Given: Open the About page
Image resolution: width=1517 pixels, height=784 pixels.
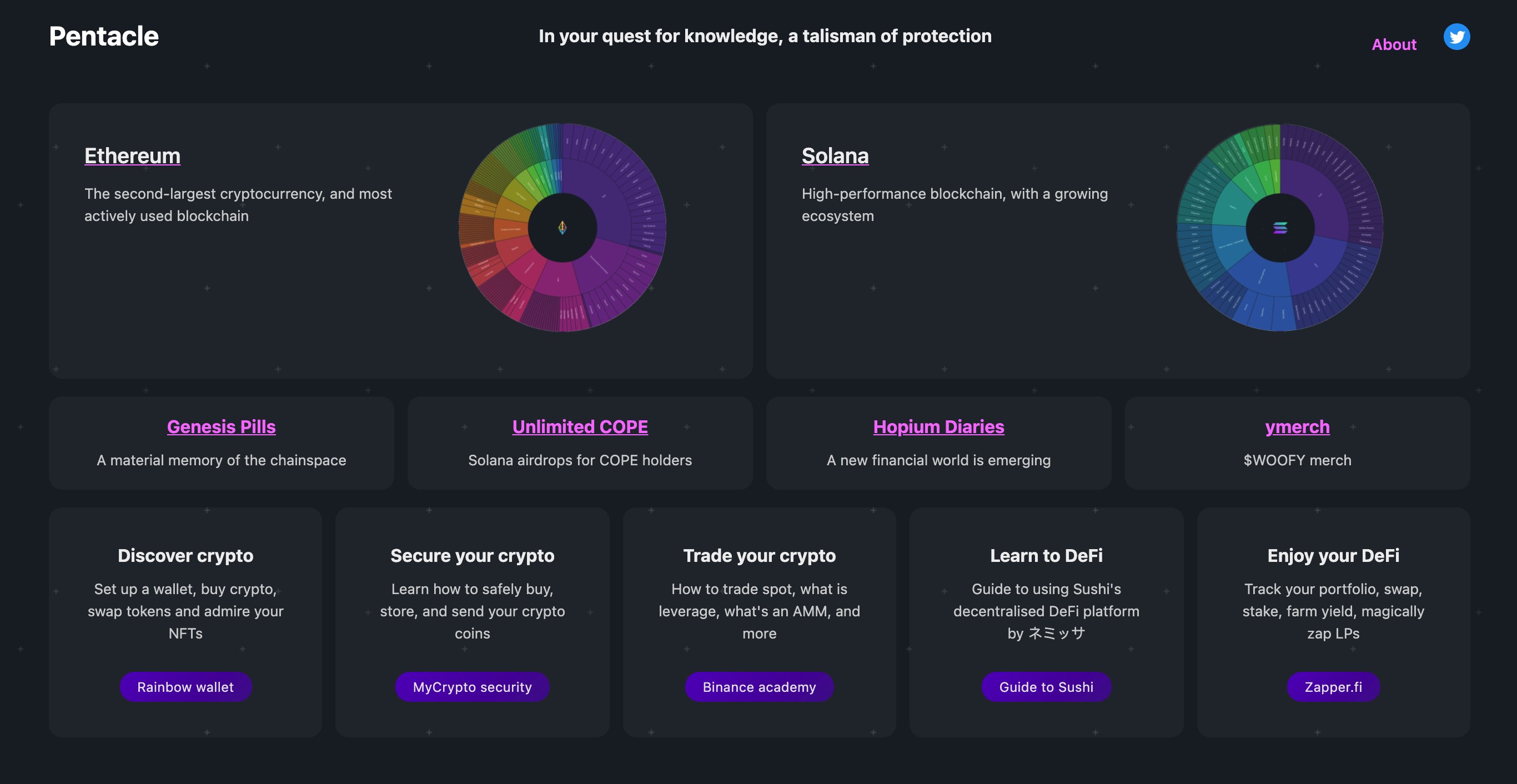Looking at the screenshot, I should point(1394,44).
